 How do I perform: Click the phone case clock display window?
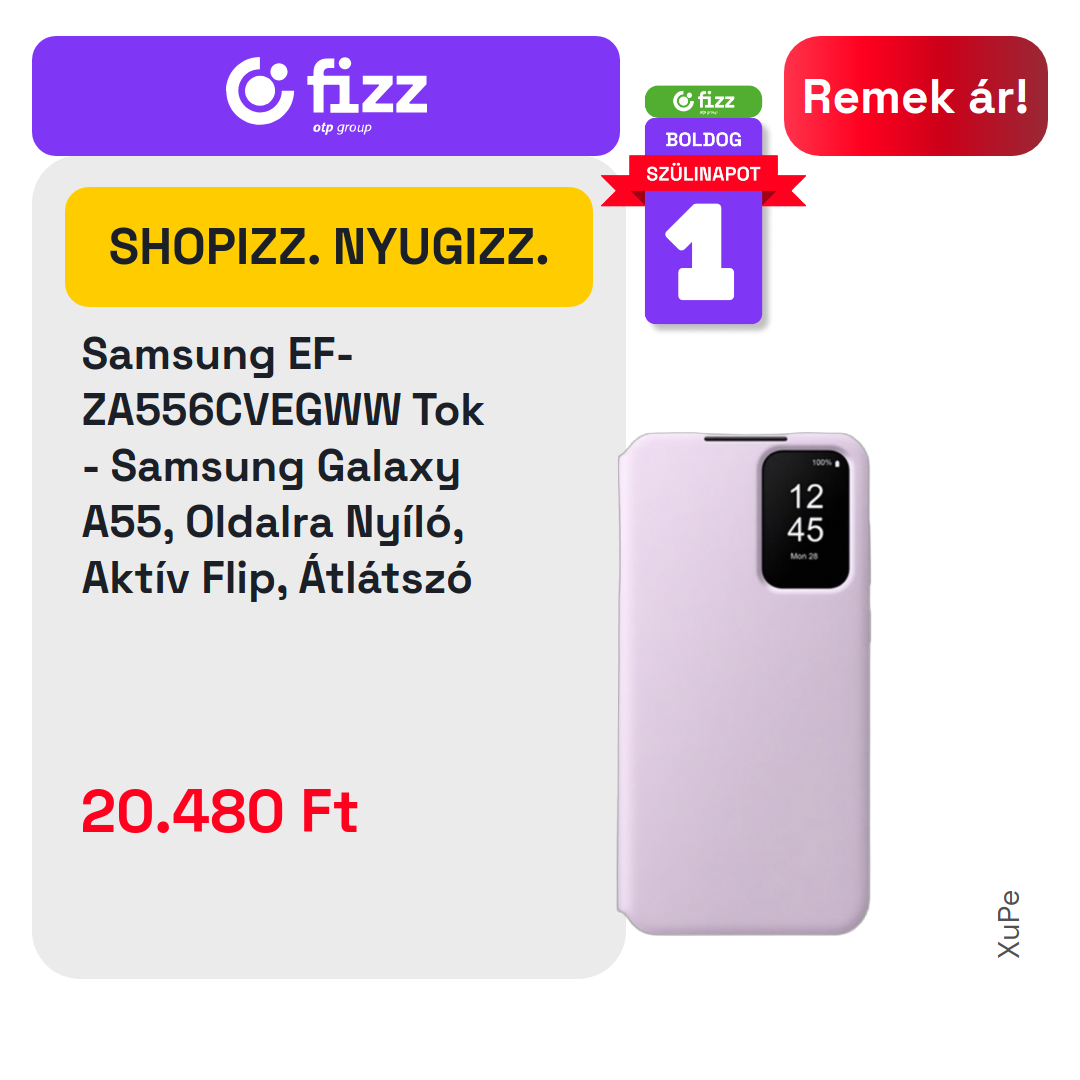[805, 519]
